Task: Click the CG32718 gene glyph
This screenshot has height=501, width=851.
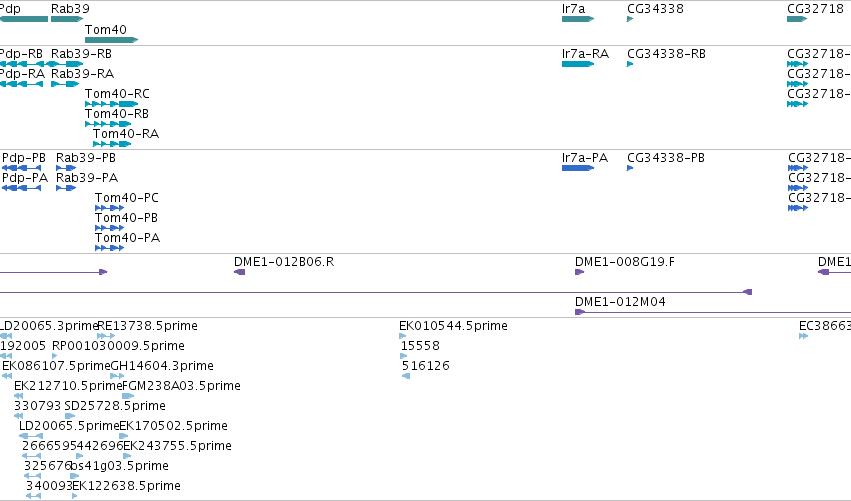Action: (797, 19)
